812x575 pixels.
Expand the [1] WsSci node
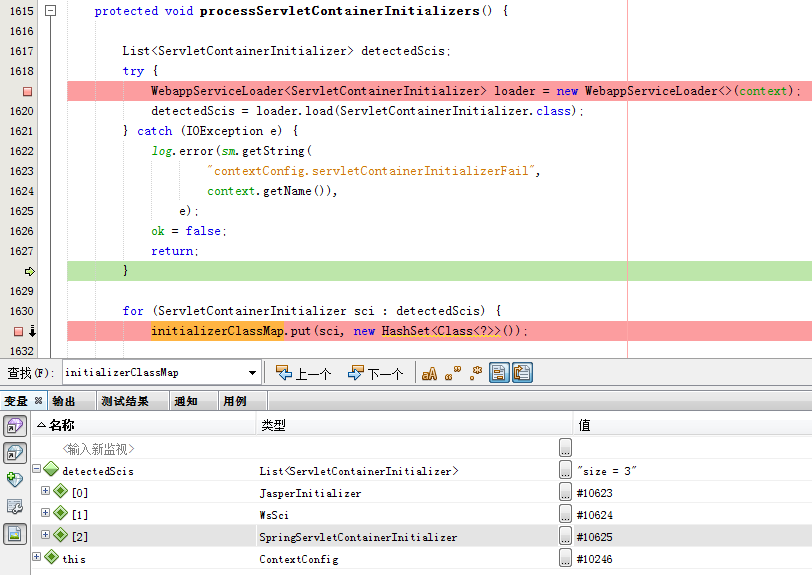click(46, 512)
